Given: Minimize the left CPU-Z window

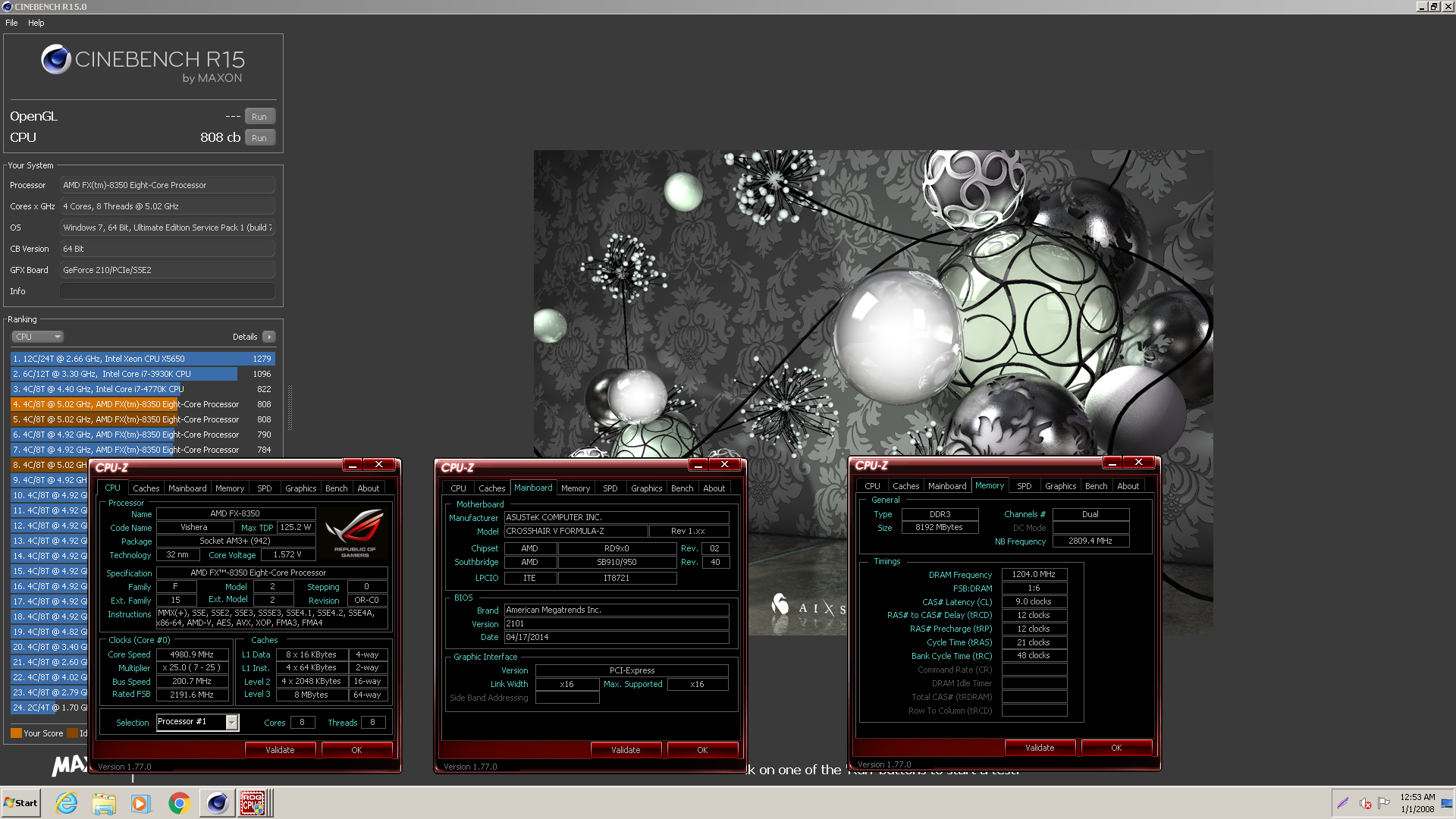Looking at the screenshot, I should [353, 465].
